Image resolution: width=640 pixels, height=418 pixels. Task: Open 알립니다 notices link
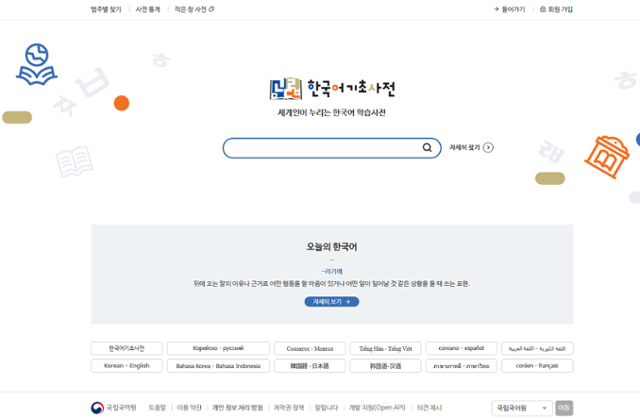326,407
